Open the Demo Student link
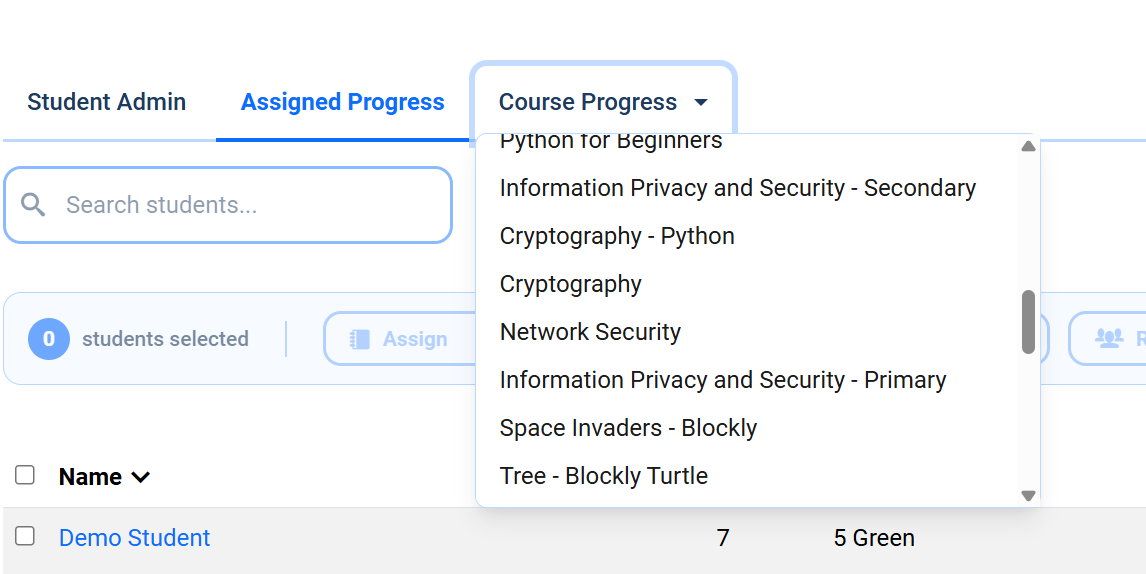Screen dimensions: 1146x574 (x=135, y=538)
